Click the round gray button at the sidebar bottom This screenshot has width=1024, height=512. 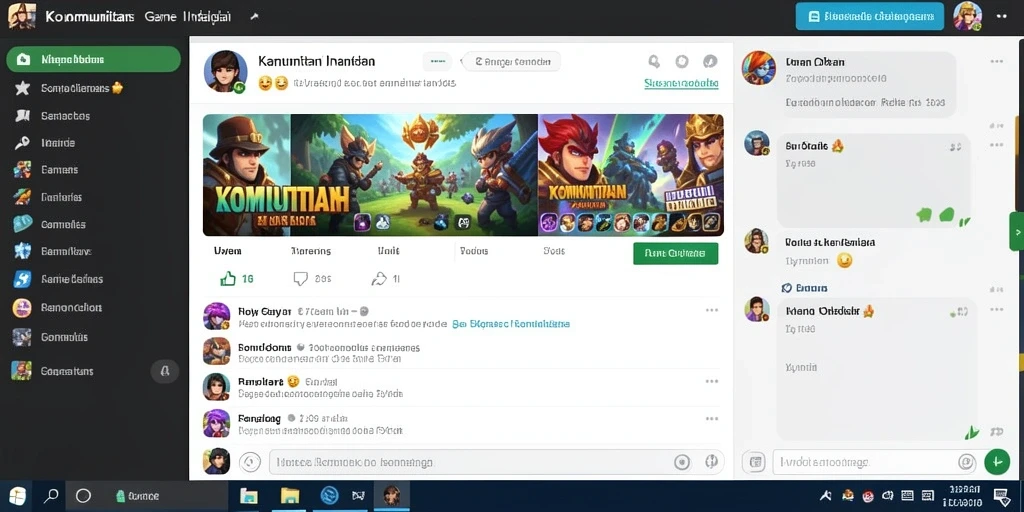[x=165, y=372]
